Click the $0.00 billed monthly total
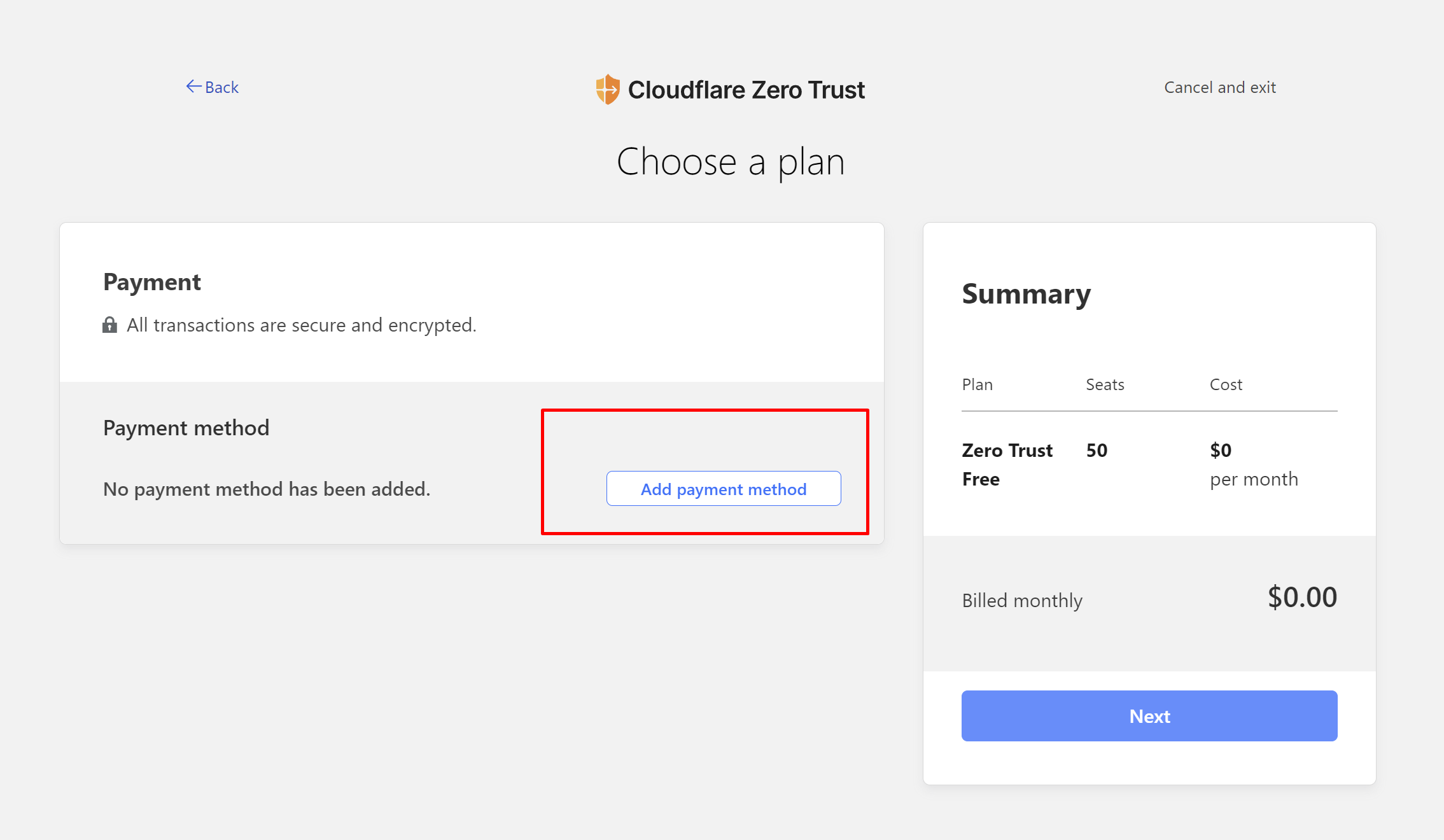Screen dimensions: 1444x840 pos(1302,598)
